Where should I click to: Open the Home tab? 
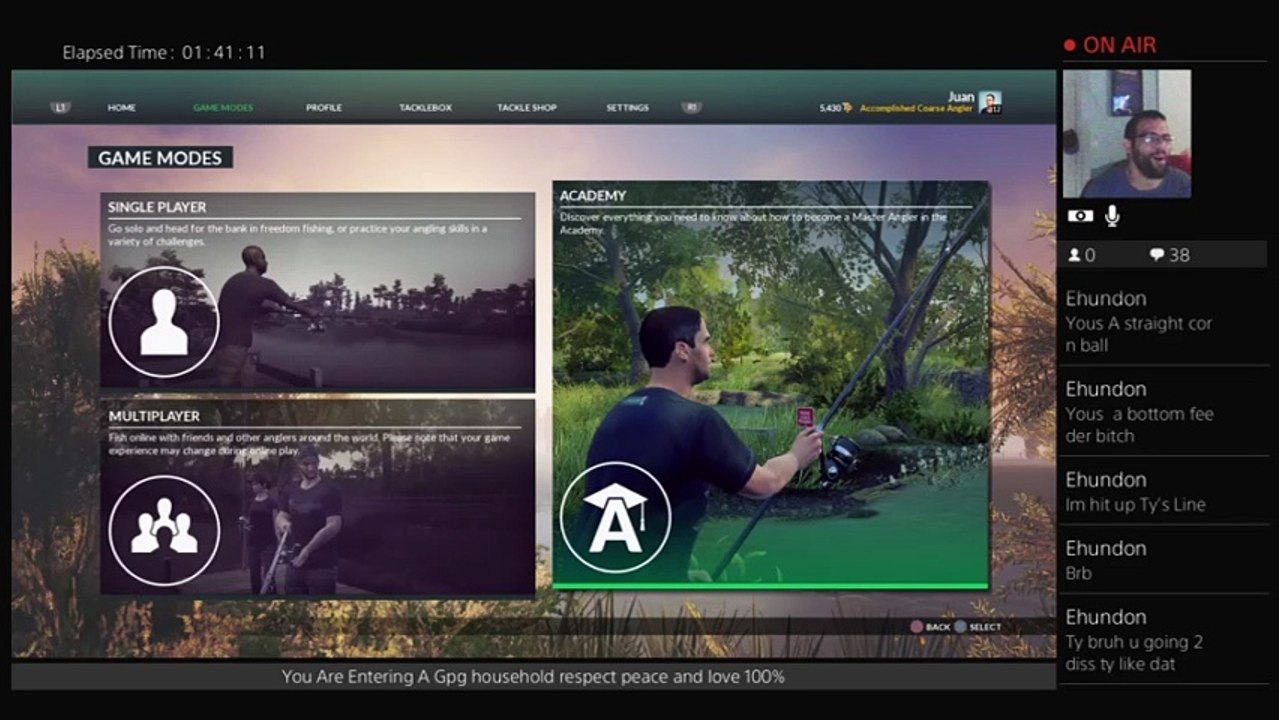(x=122, y=108)
